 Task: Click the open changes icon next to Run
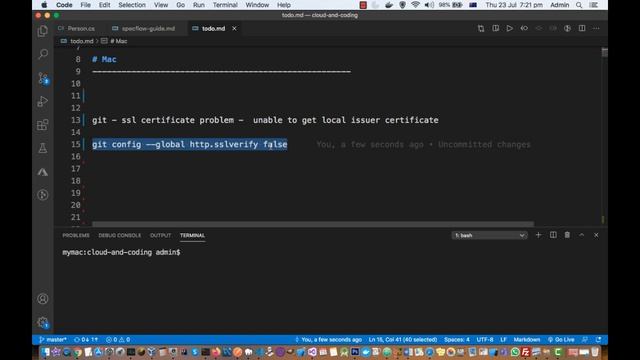524,28
